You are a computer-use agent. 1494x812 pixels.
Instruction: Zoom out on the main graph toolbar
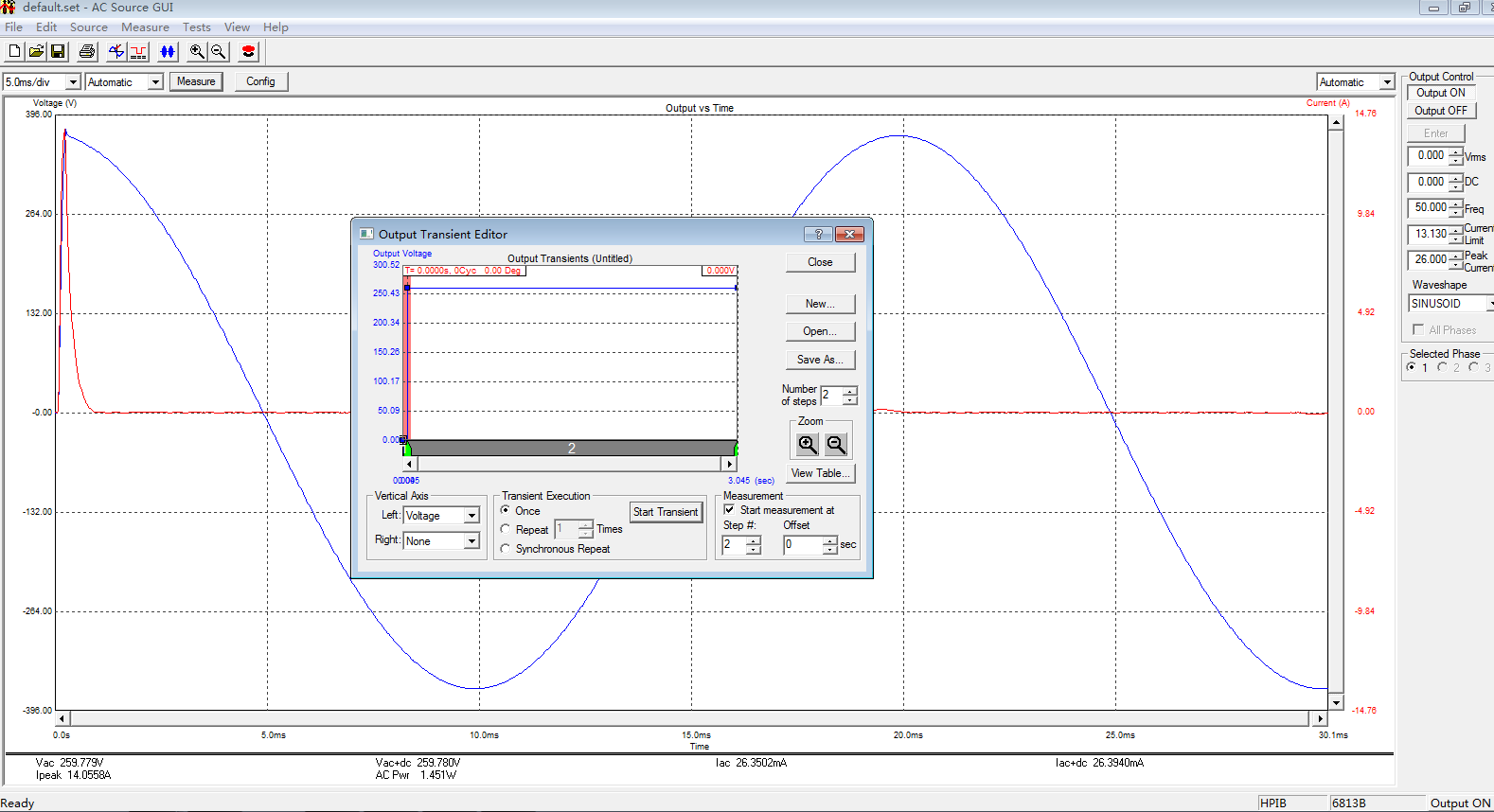coord(219,51)
